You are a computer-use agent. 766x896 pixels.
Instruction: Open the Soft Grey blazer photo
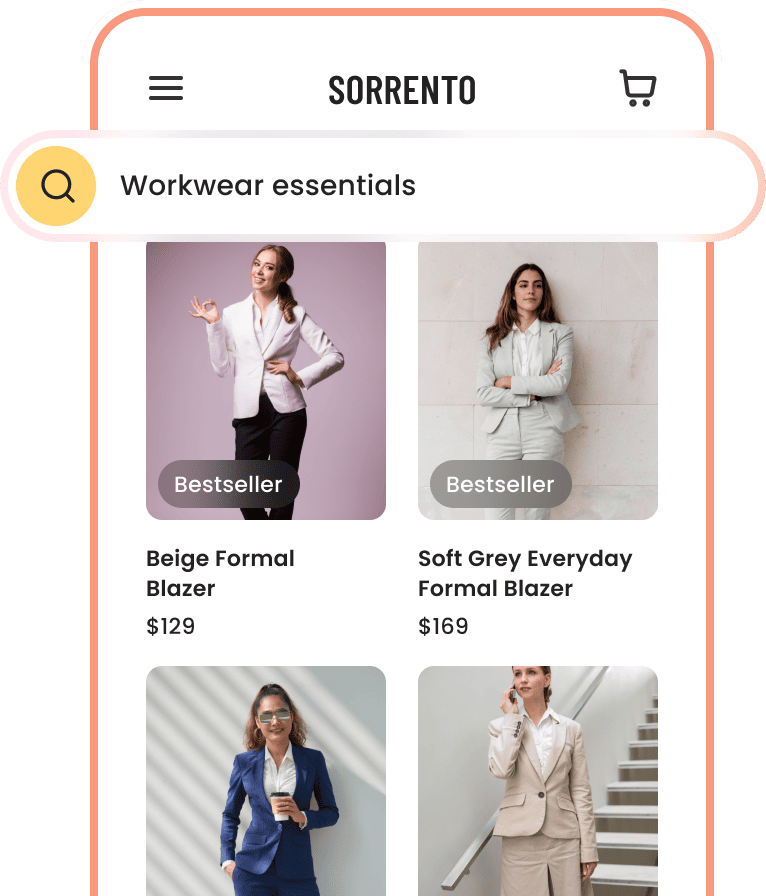click(538, 380)
